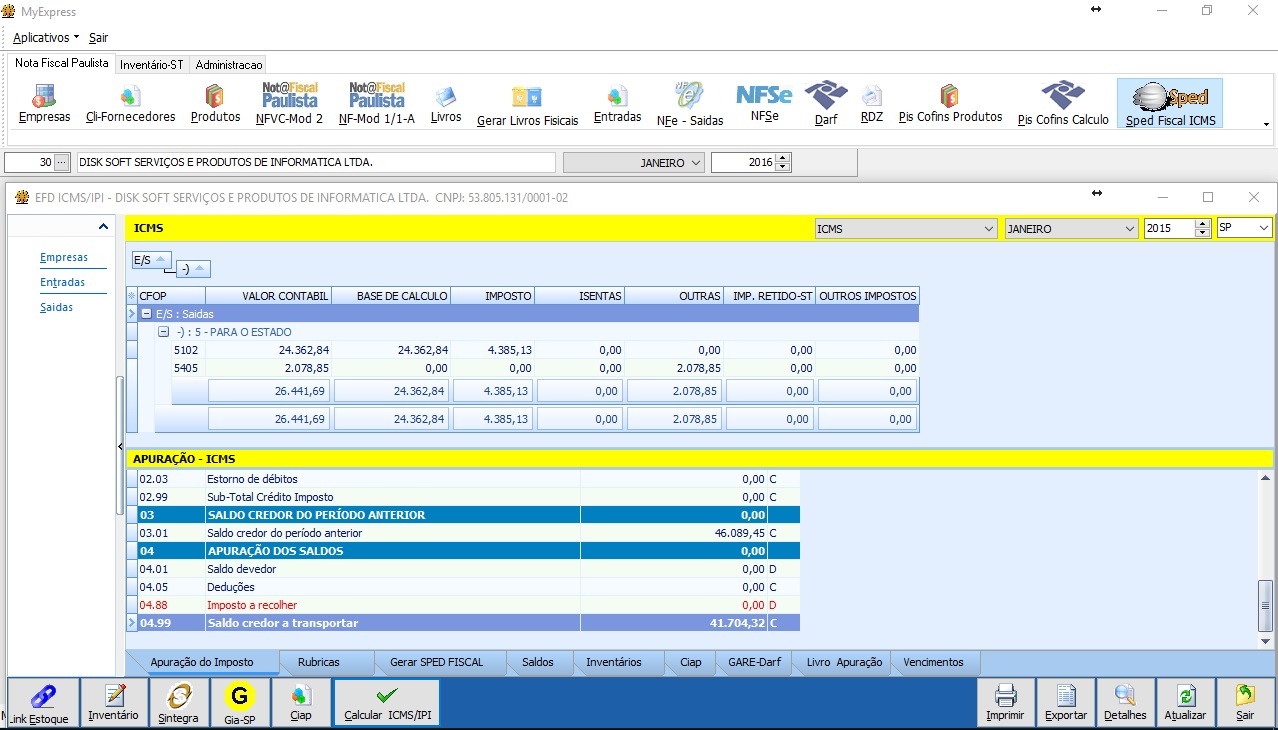Image resolution: width=1278 pixels, height=730 pixels.
Task: Increase the 2015 year stepper
Action: pyautogui.click(x=1202, y=224)
